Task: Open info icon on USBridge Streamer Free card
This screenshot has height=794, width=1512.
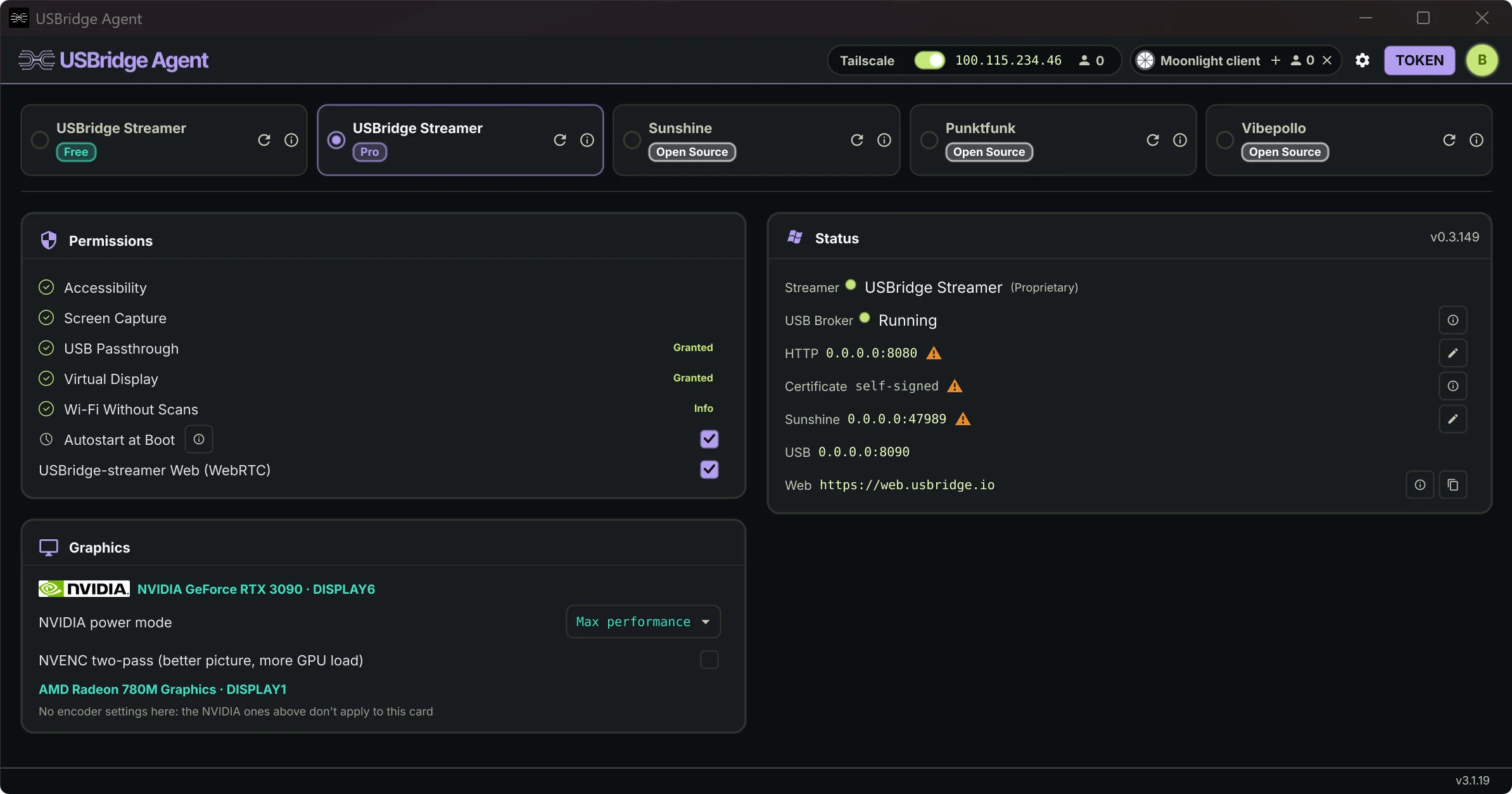Action: pos(291,140)
